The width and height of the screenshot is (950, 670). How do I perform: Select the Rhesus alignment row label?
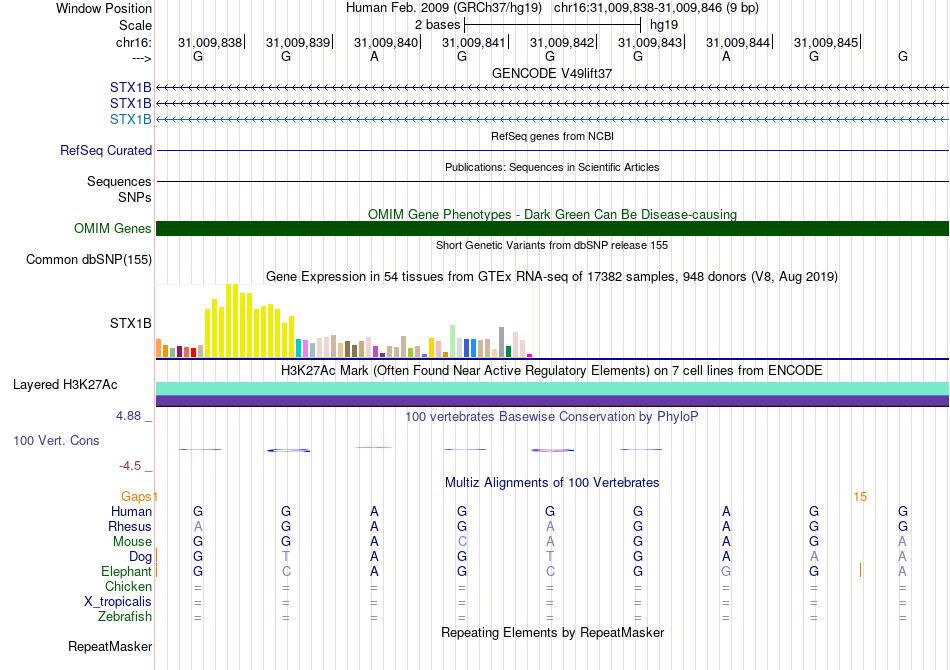[130, 526]
